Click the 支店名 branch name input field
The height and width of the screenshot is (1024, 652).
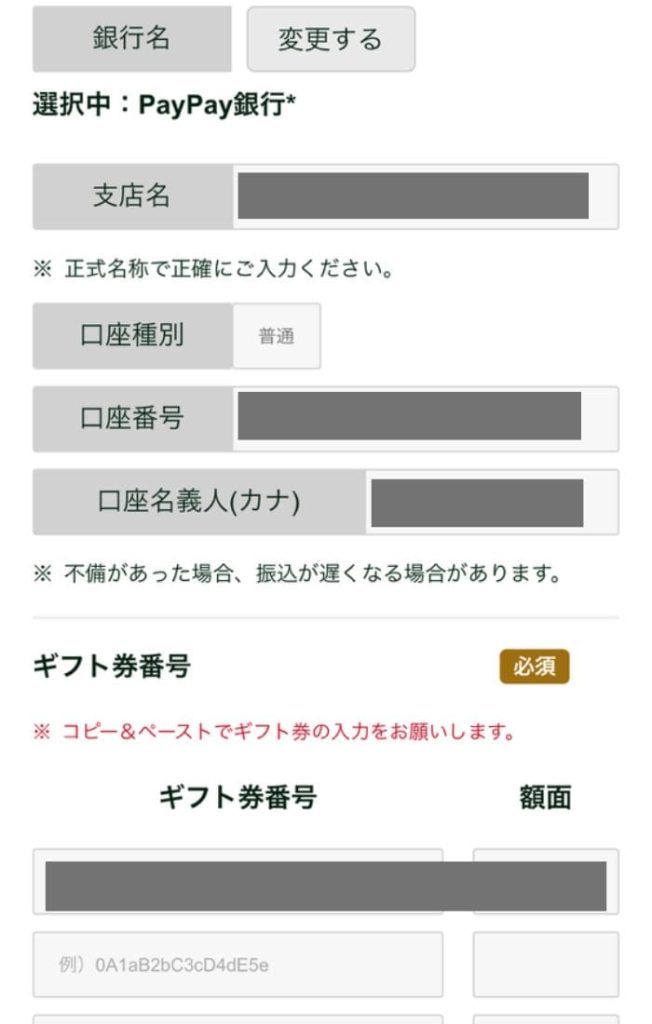tap(430, 197)
